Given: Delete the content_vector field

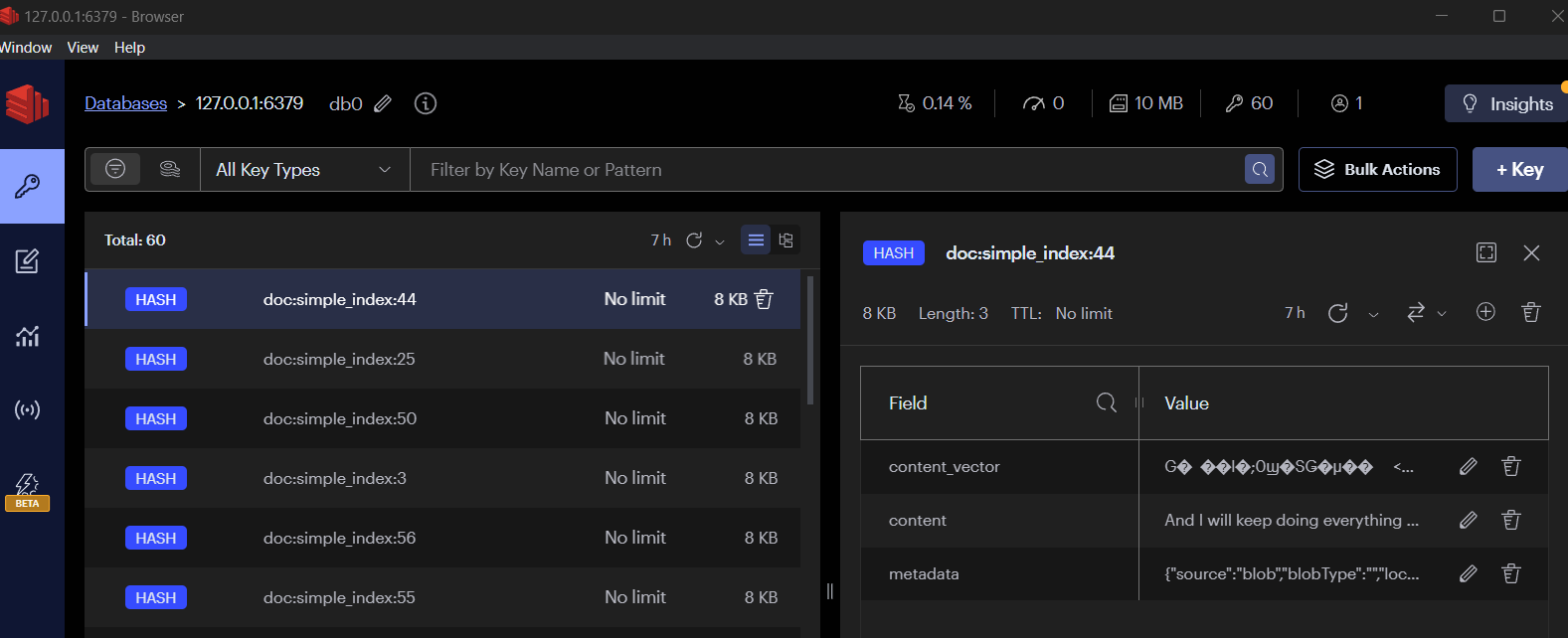Looking at the screenshot, I should (x=1511, y=467).
